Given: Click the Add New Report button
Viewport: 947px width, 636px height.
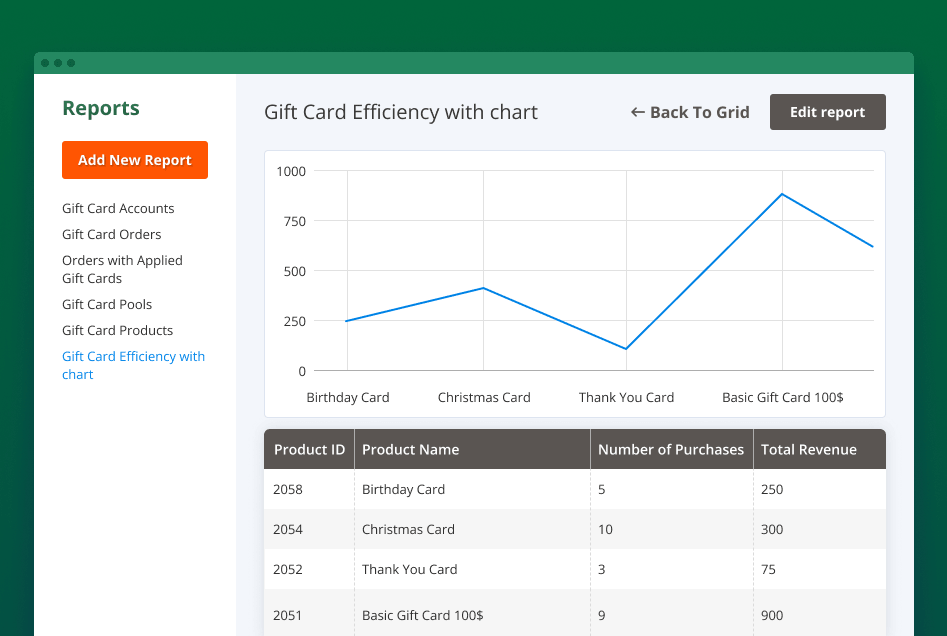Looking at the screenshot, I should [134, 160].
